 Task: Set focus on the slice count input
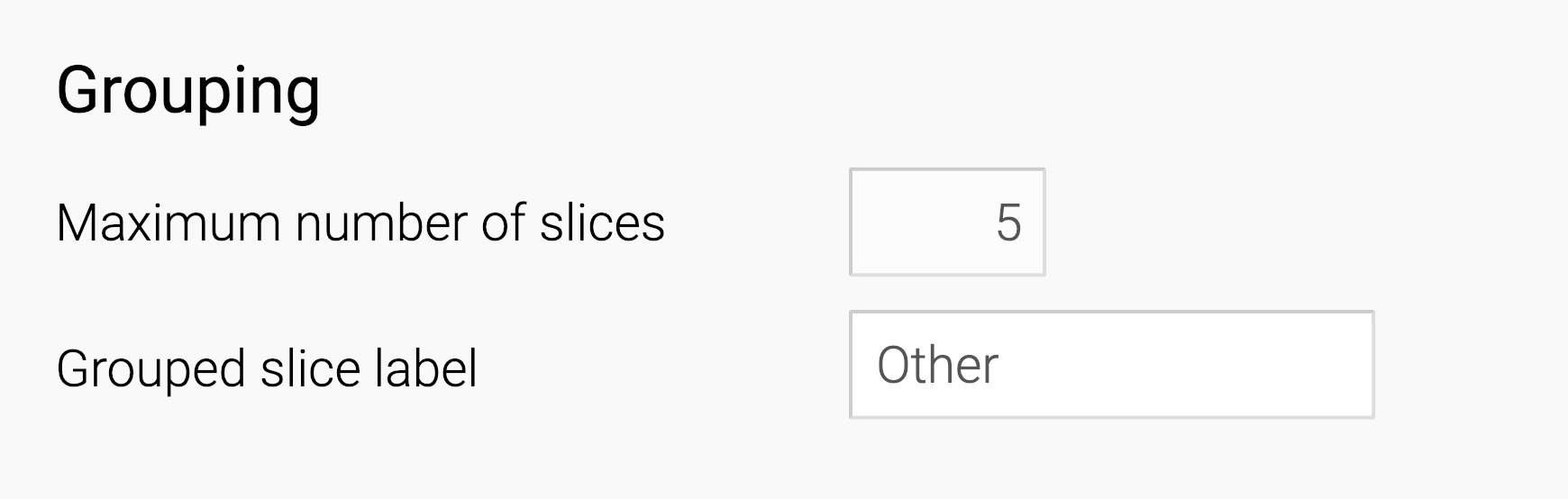(946, 222)
